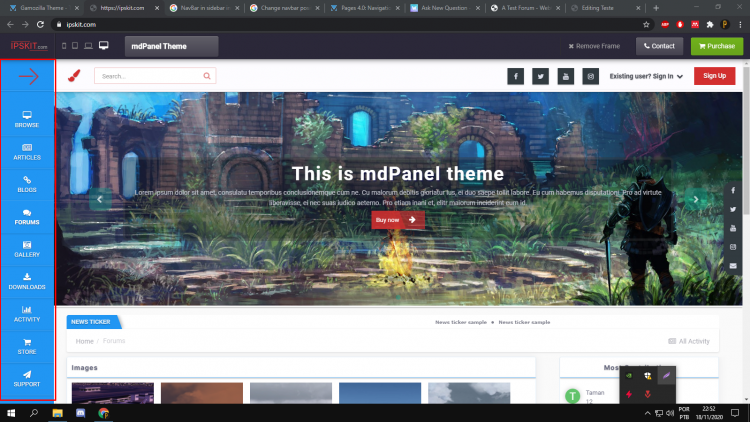The image size is (750, 422).
Task: Open the YouTube icon in the header
Action: click(x=565, y=76)
